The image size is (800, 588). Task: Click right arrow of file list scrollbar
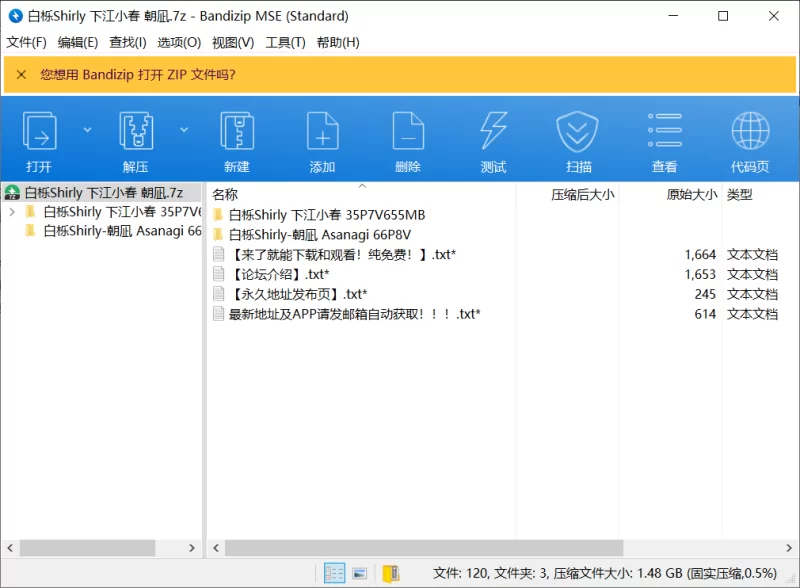click(x=789, y=548)
